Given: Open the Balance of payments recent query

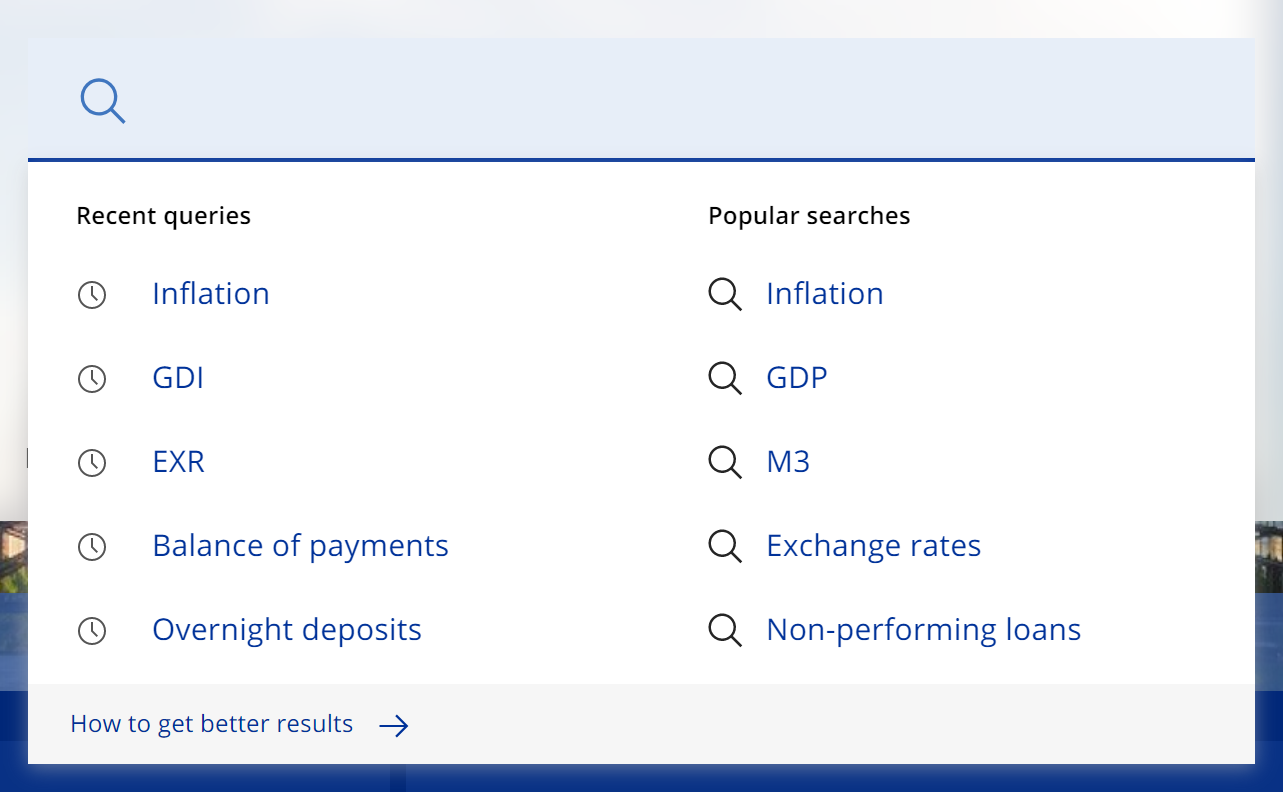Looking at the screenshot, I should [300, 546].
